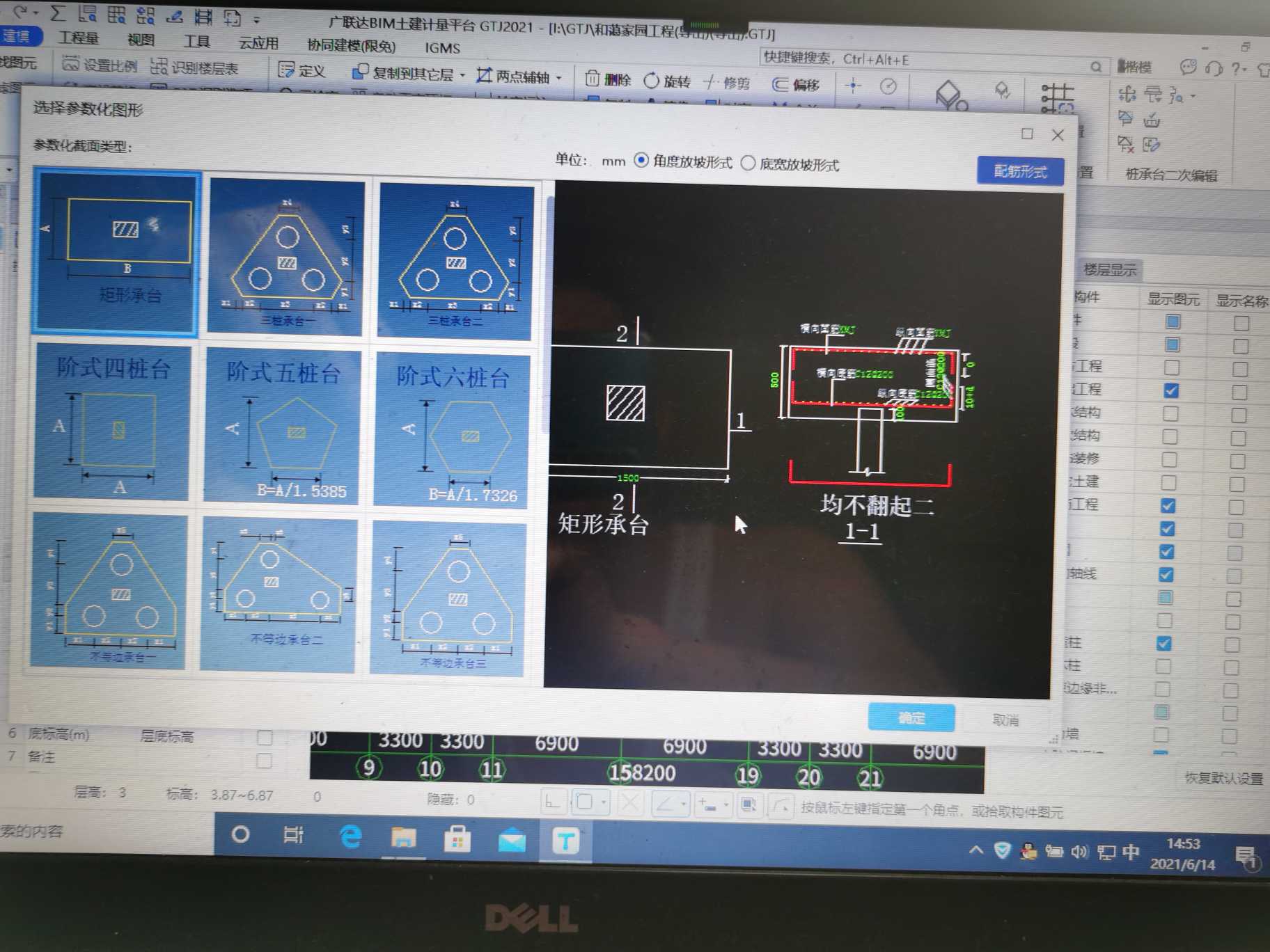This screenshot has width=1270, height=952.
Task: Toggle 备注 property checkbox
Action: tap(265, 761)
